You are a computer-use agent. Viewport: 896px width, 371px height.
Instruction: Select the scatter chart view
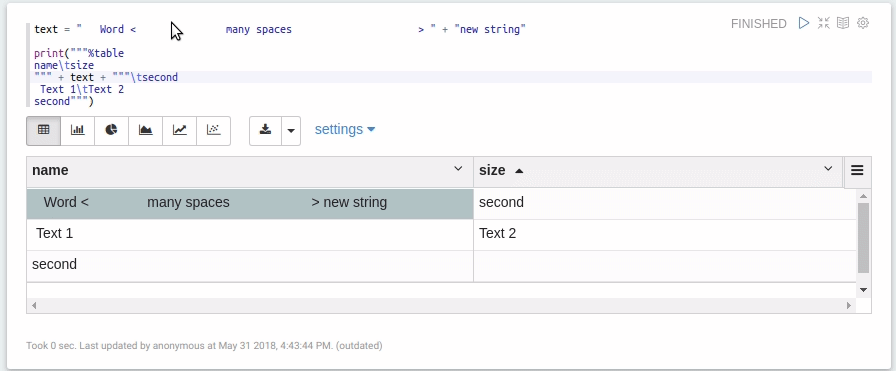click(x=214, y=131)
